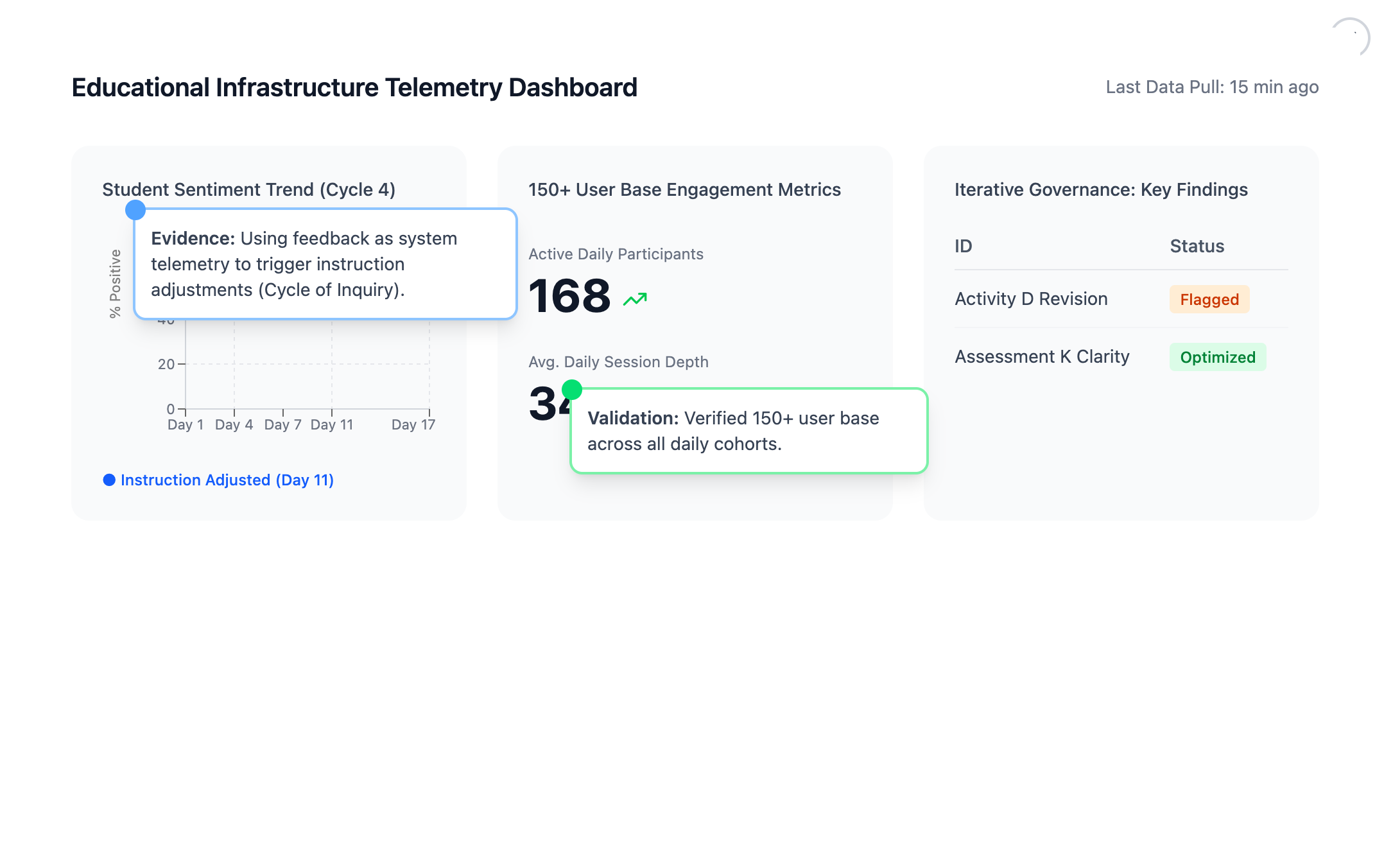Click the Optimized status badge
The image size is (1393, 868).
[x=1217, y=357]
